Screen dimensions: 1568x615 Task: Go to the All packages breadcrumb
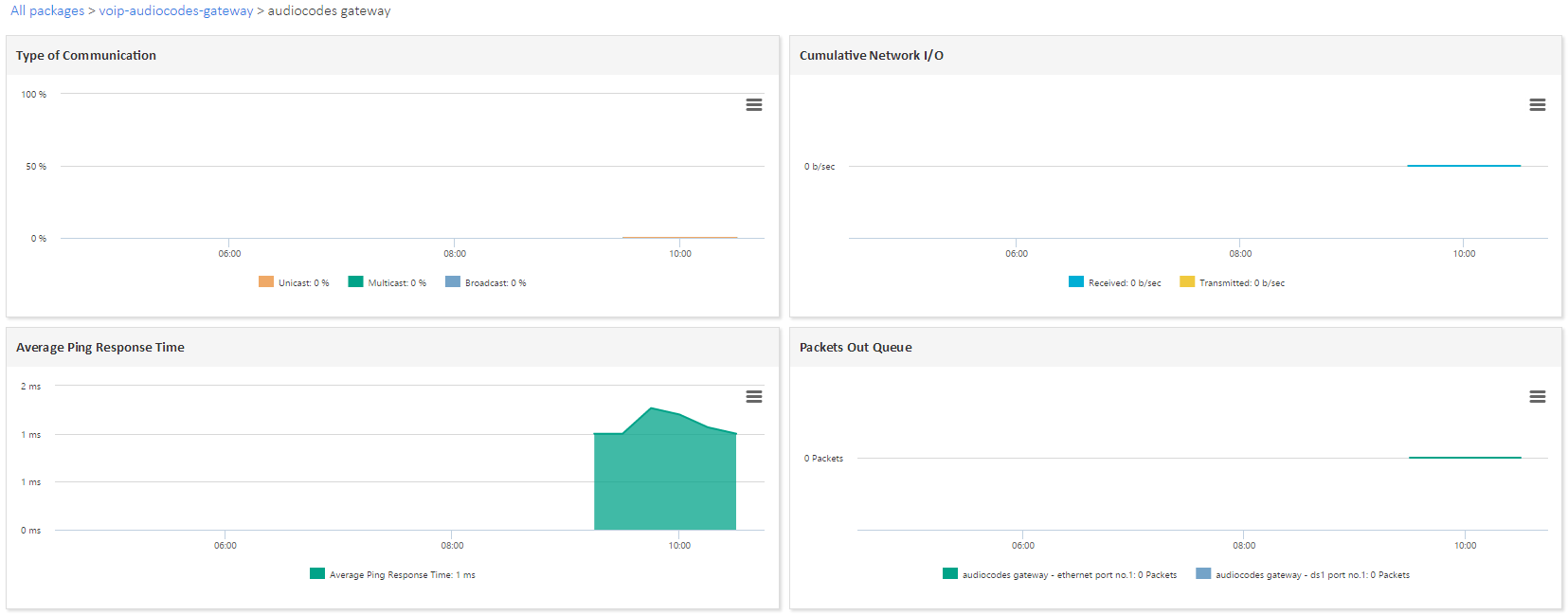[47, 11]
